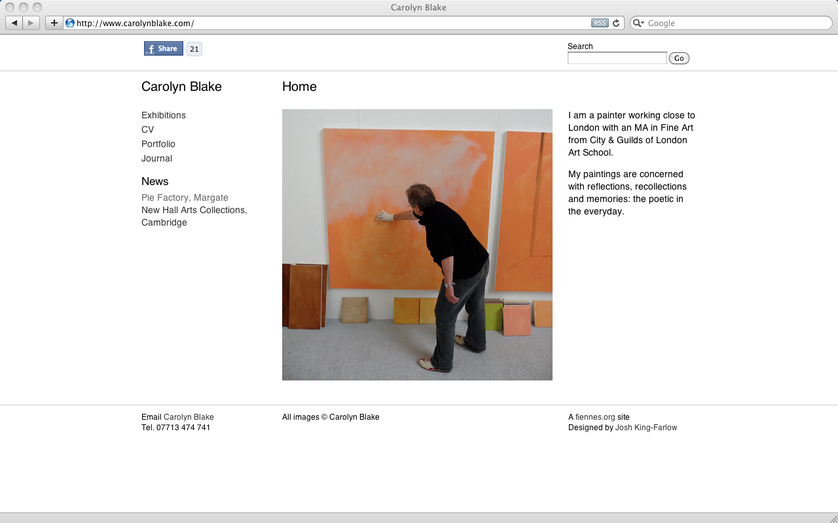838x523 pixels.
Task: Open the Carolyn Blake site title link
Action: (181, 87)
